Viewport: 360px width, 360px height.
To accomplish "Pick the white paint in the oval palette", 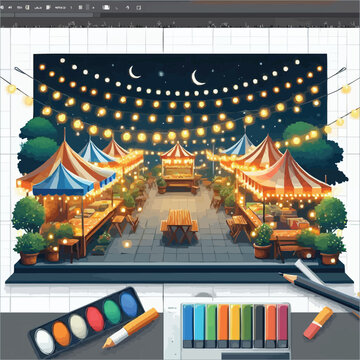I will pos(44,341).
